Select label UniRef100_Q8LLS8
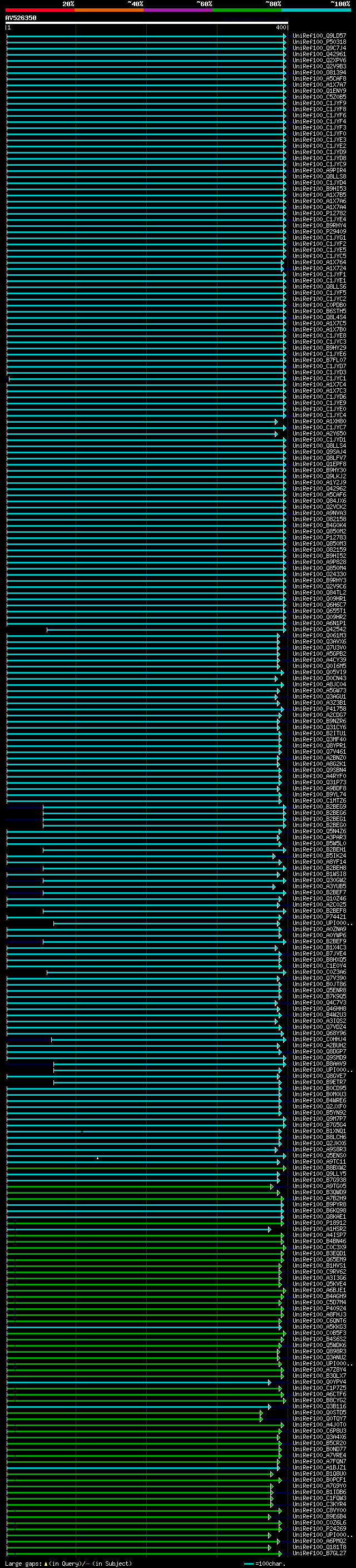 click(319, 176)
